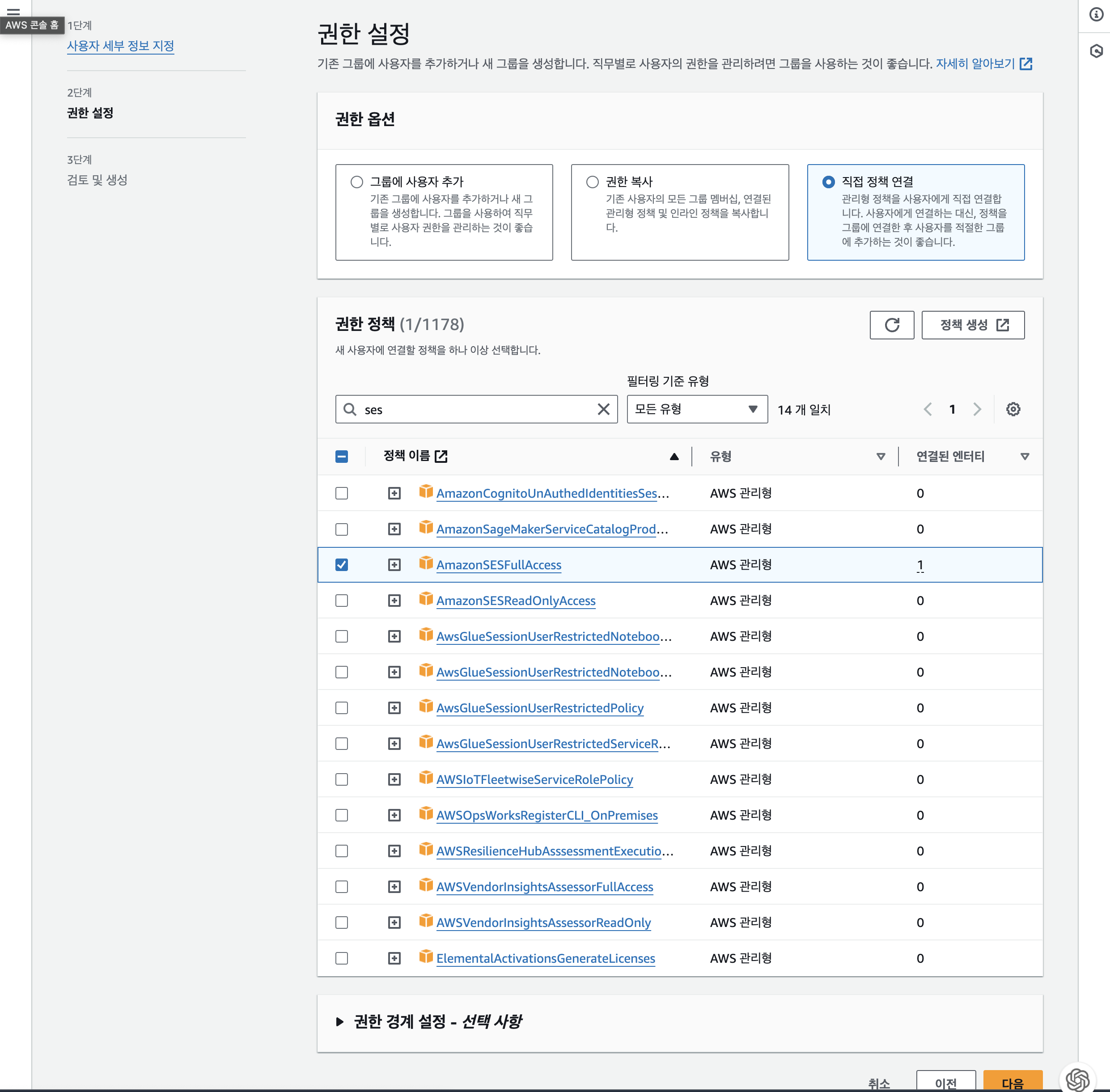Open table preferences gear icon
Image resolution: width=1110 pixels, height=1092 pixels.
pos(1013,409)
